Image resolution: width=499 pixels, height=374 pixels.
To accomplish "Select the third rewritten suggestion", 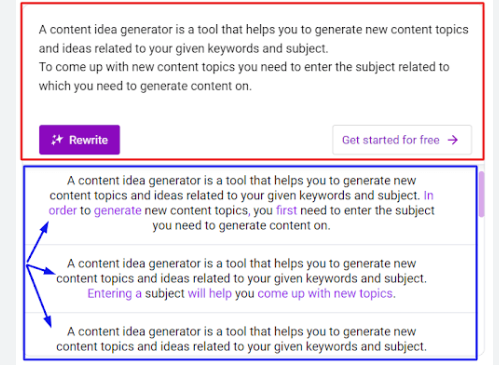I will click(242, 339).
